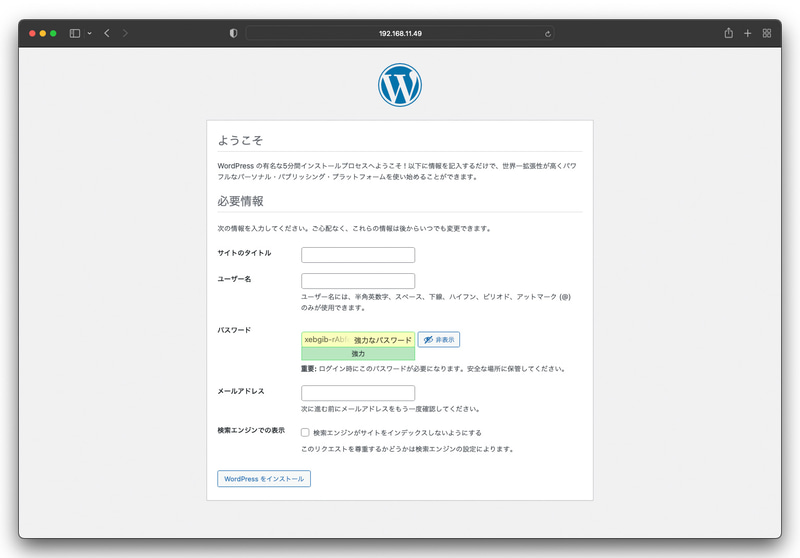The width and height of the screenshot is (800, 558).
Task: Go back with the left arrow
Action: [107, 33]
